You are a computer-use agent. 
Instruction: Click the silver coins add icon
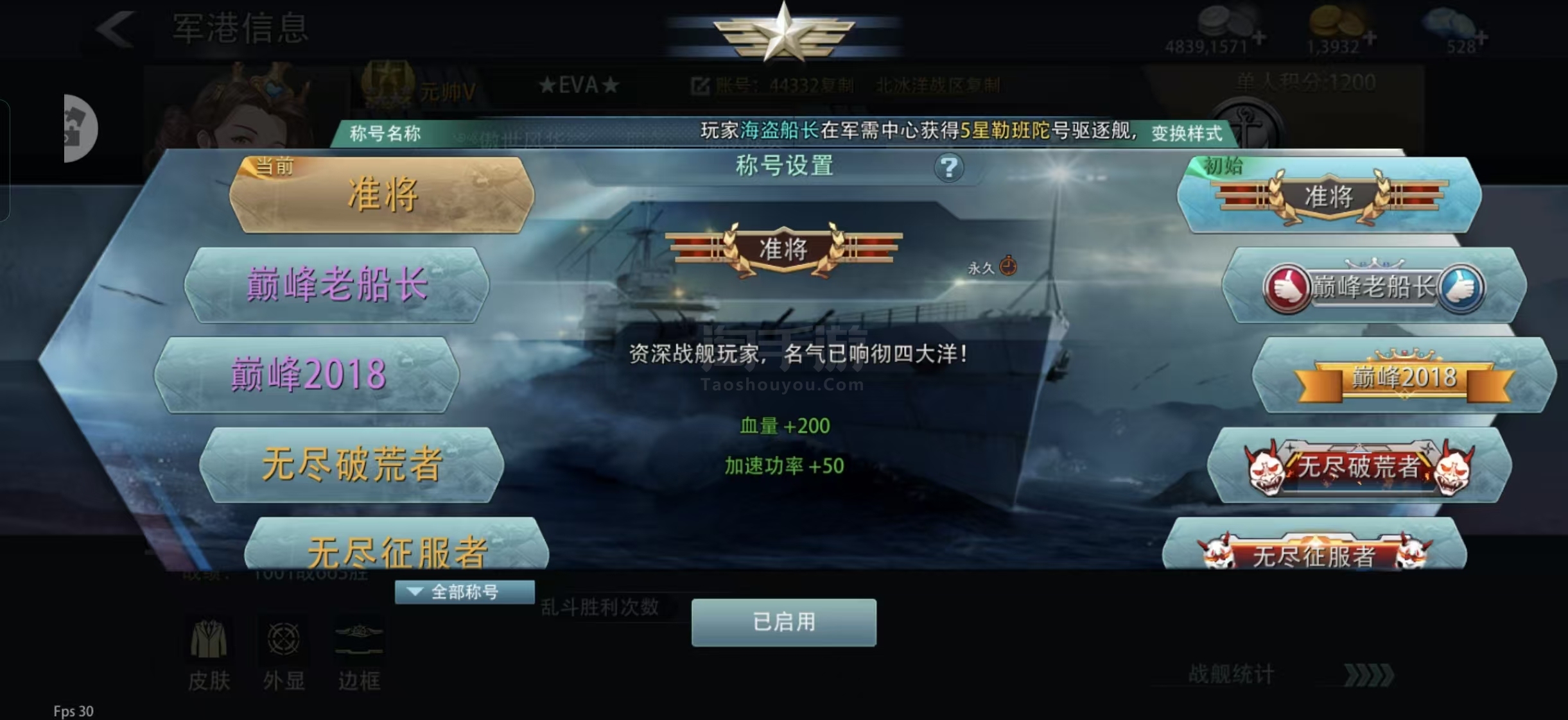click(x=1259, y=38)
